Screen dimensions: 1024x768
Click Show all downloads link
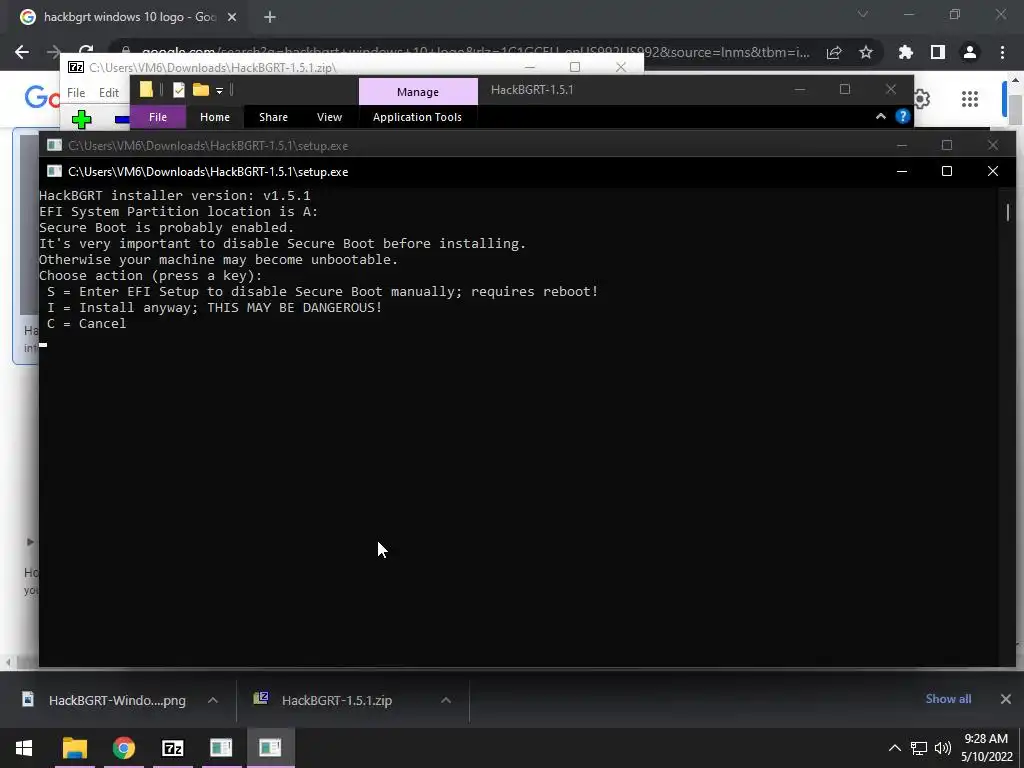coord(948,699)
